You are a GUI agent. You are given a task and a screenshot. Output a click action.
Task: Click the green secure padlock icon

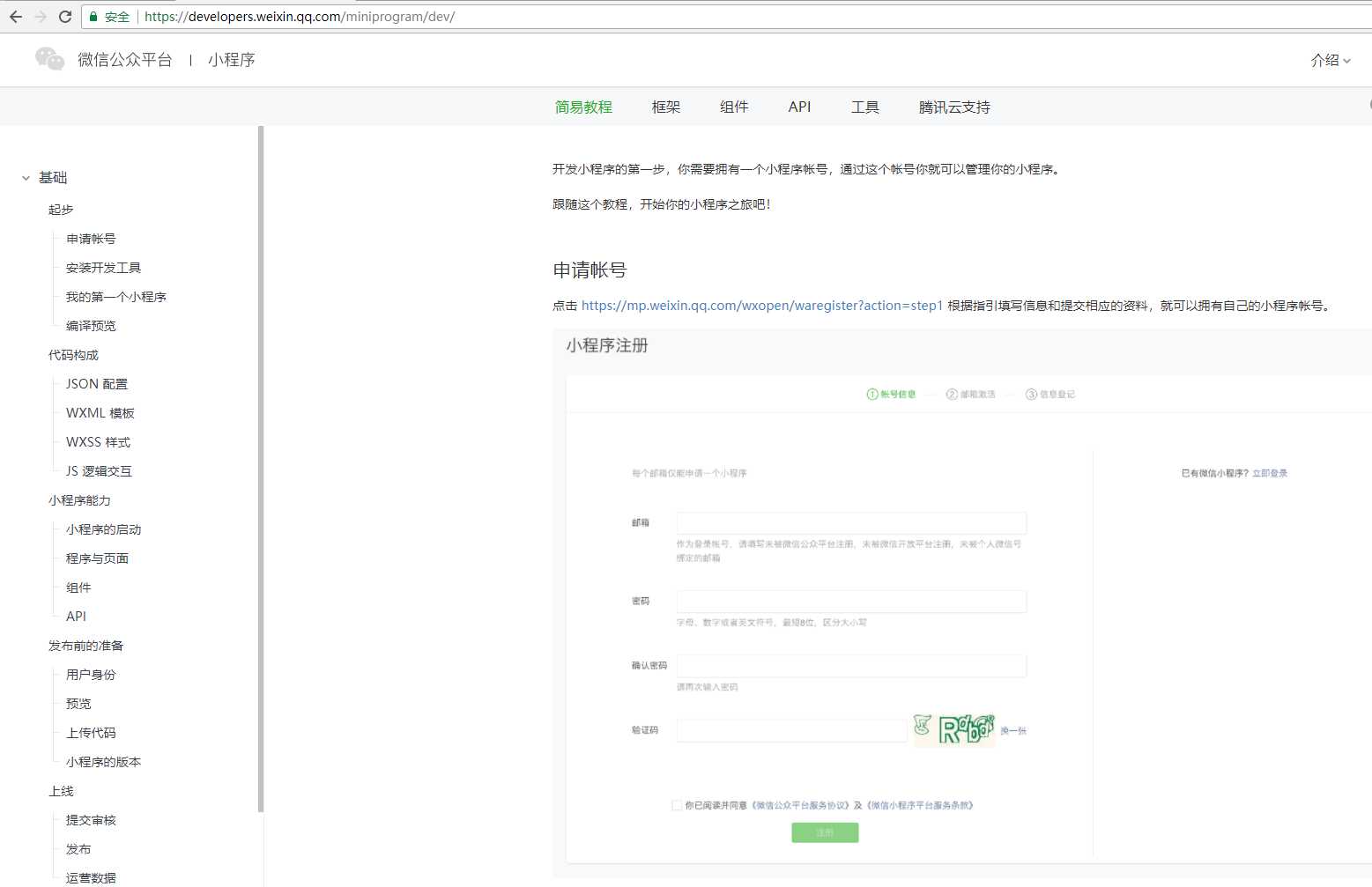(93, 17)
